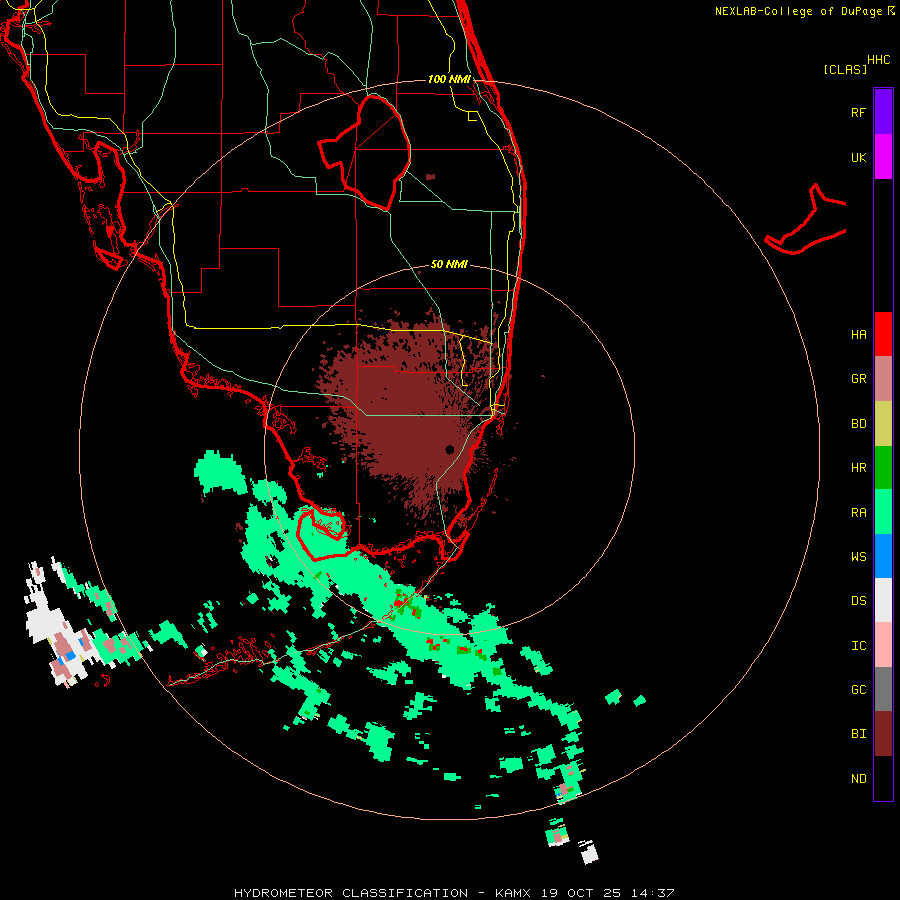Click the UK legend label
900x900 pixels.
[858, 157]
